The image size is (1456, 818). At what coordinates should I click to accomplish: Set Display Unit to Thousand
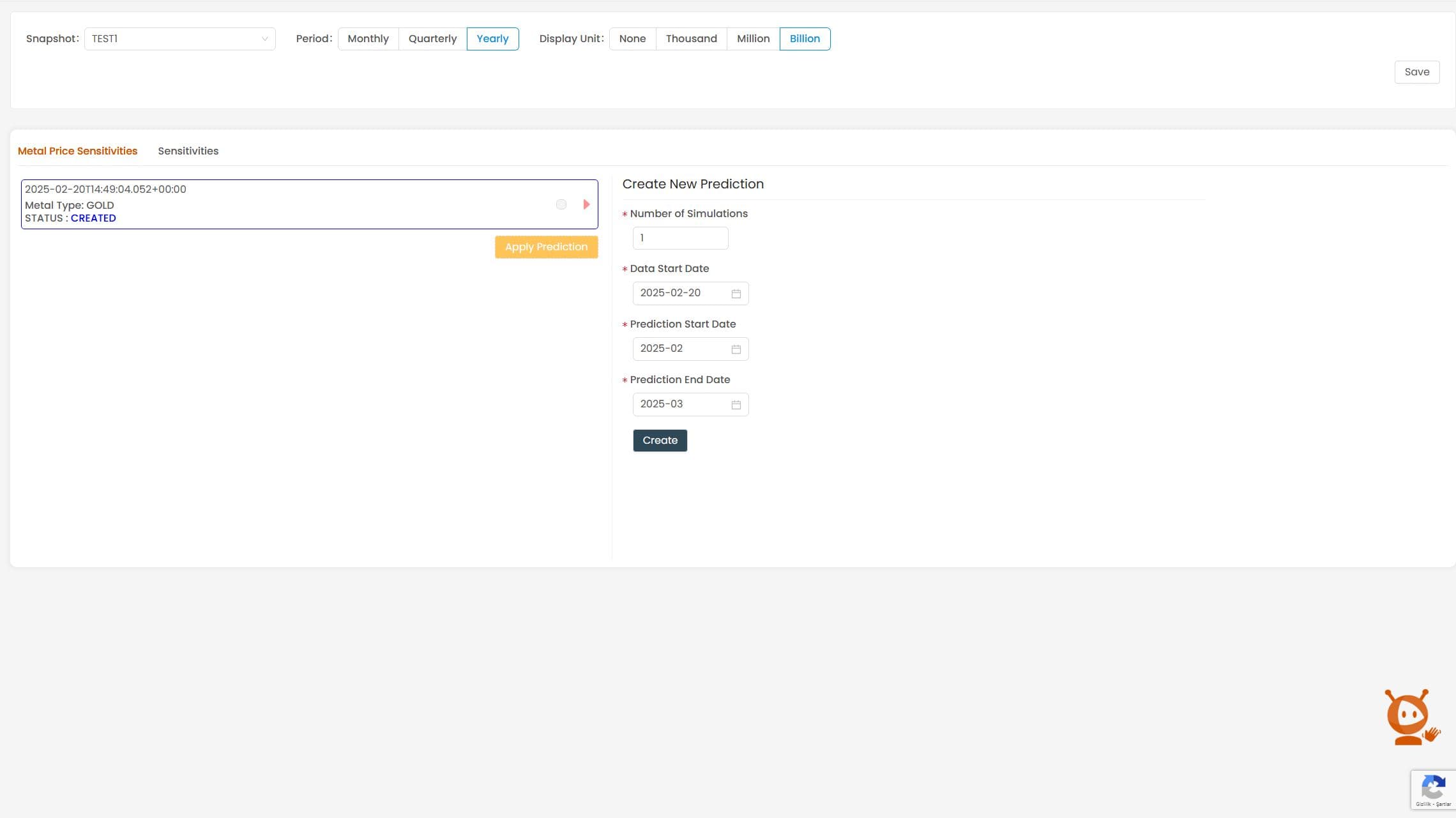(x=691, y=39)
